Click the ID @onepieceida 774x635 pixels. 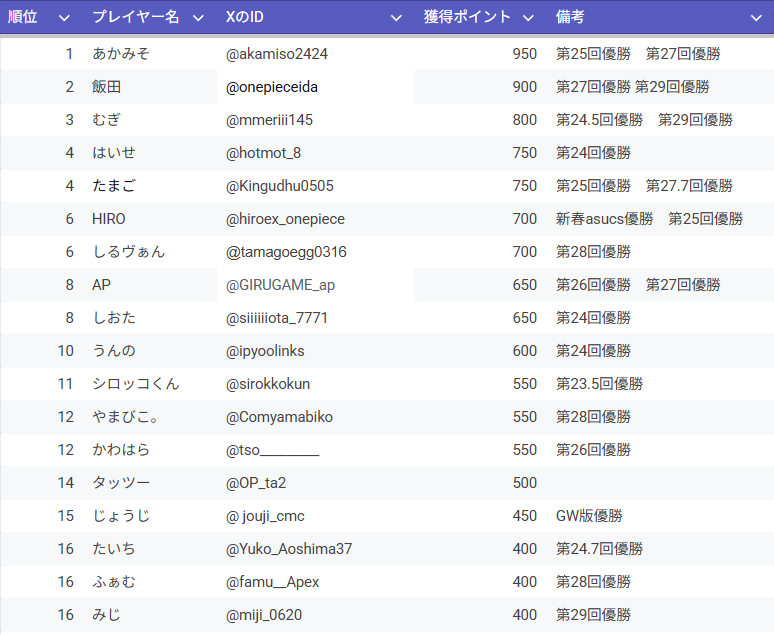coord(271,87)
